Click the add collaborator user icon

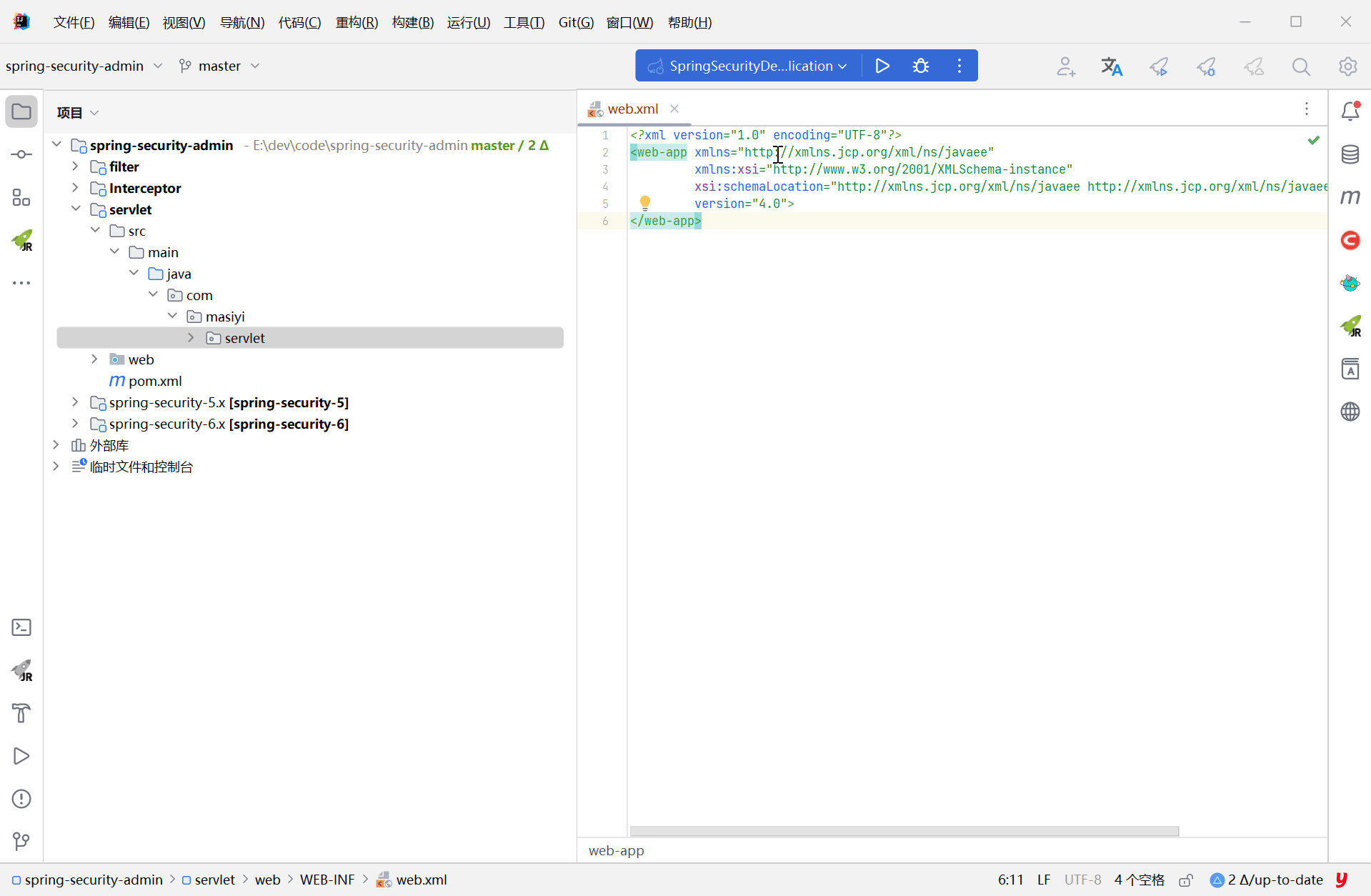pos(1066,66)
